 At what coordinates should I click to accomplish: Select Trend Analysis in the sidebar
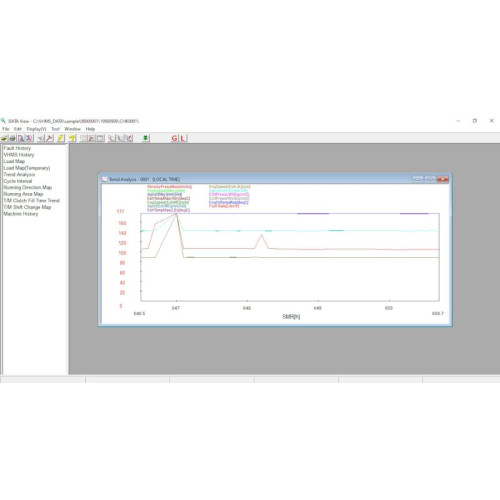(x=19, y=174)
